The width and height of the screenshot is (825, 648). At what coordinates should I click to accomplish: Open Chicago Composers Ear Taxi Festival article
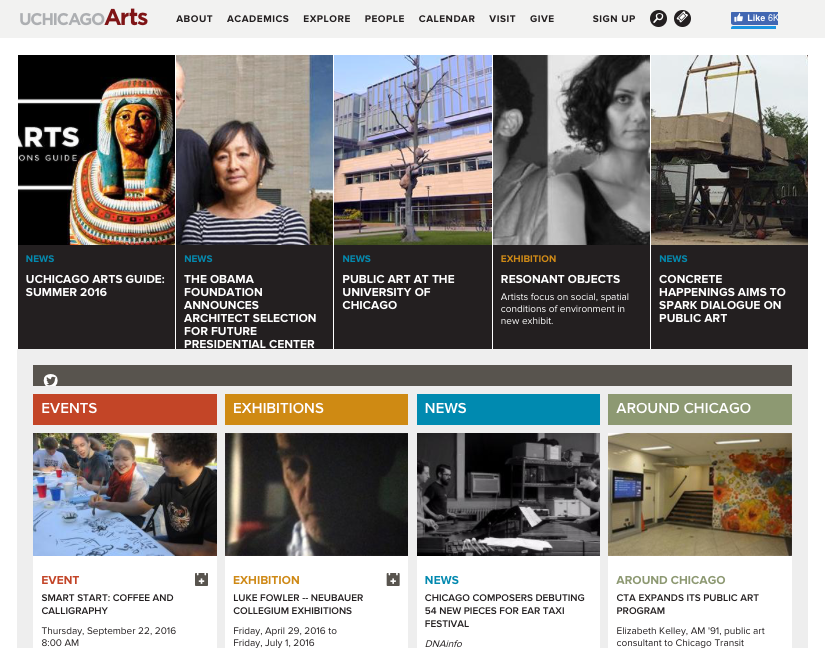pyautogui.click(x=505, y=611)
